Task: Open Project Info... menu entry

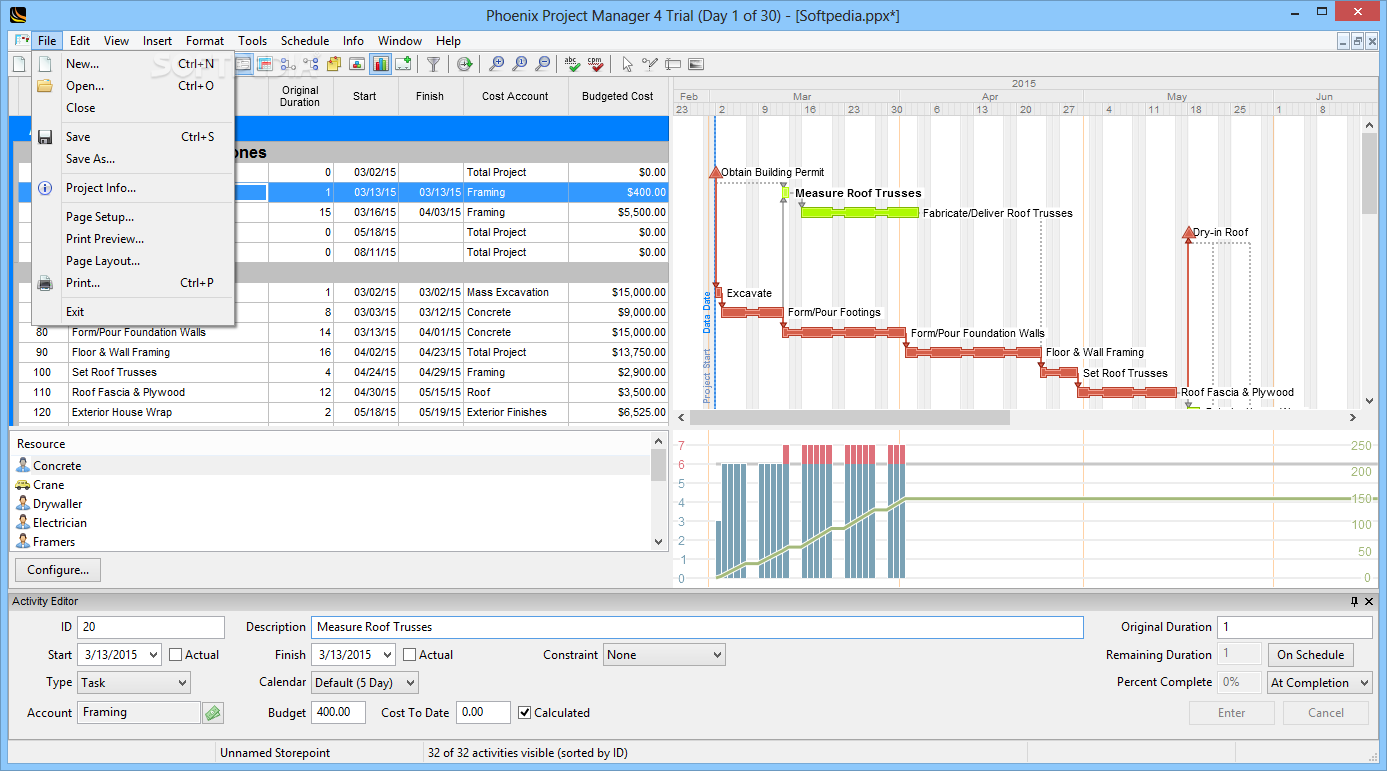Action: 134,188
